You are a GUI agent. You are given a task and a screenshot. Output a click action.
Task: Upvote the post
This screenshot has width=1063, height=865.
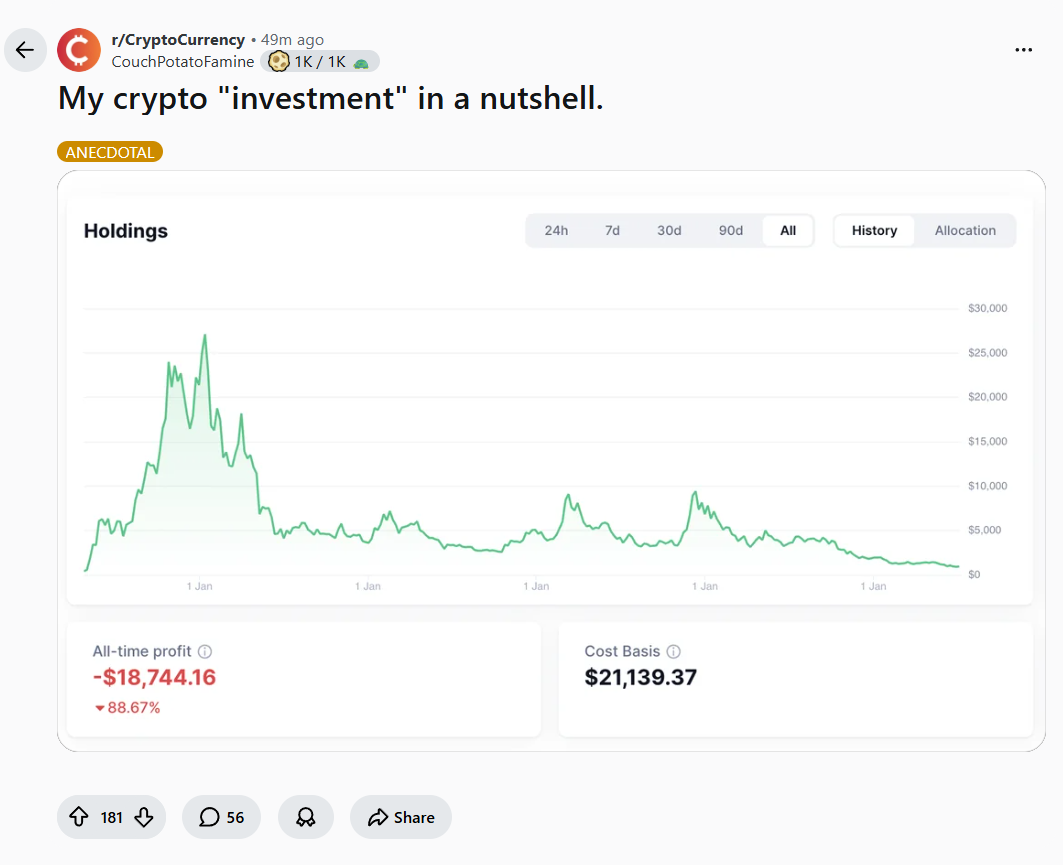coord(79,817)
